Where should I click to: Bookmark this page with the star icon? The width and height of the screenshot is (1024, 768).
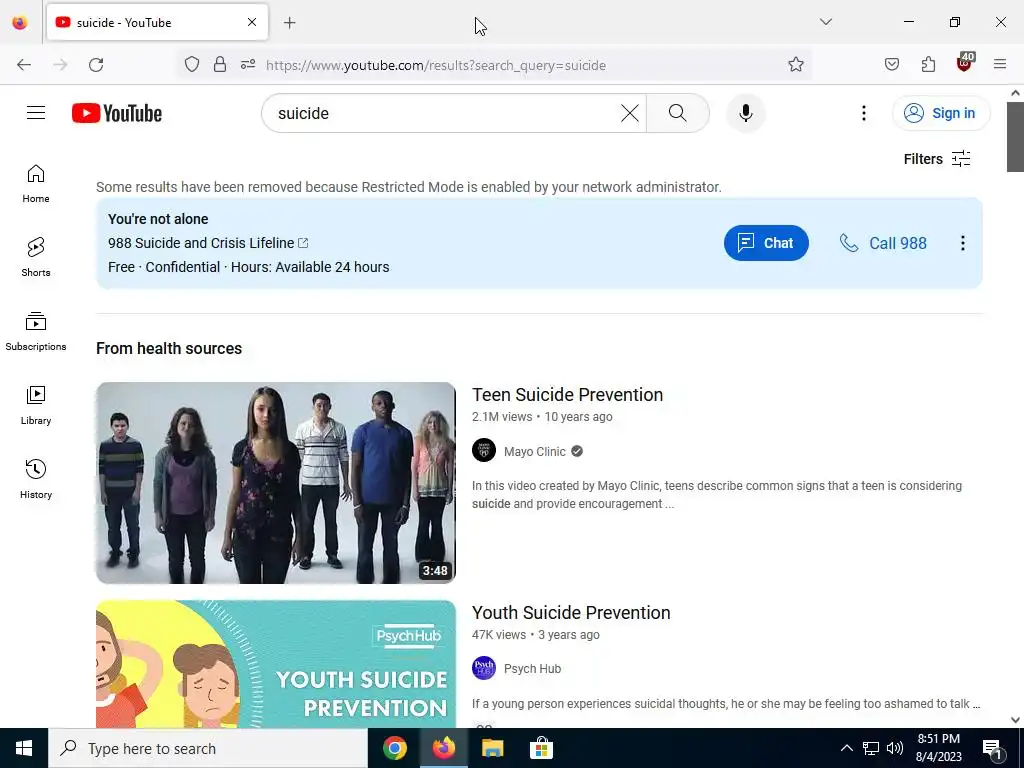tap(795, 65)
